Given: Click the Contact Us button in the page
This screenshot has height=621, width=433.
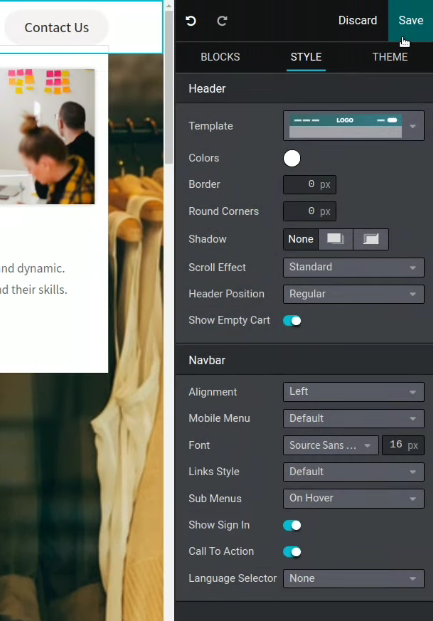Looking at the screenshot, I should pyautogui.click(x=56, y=27).
